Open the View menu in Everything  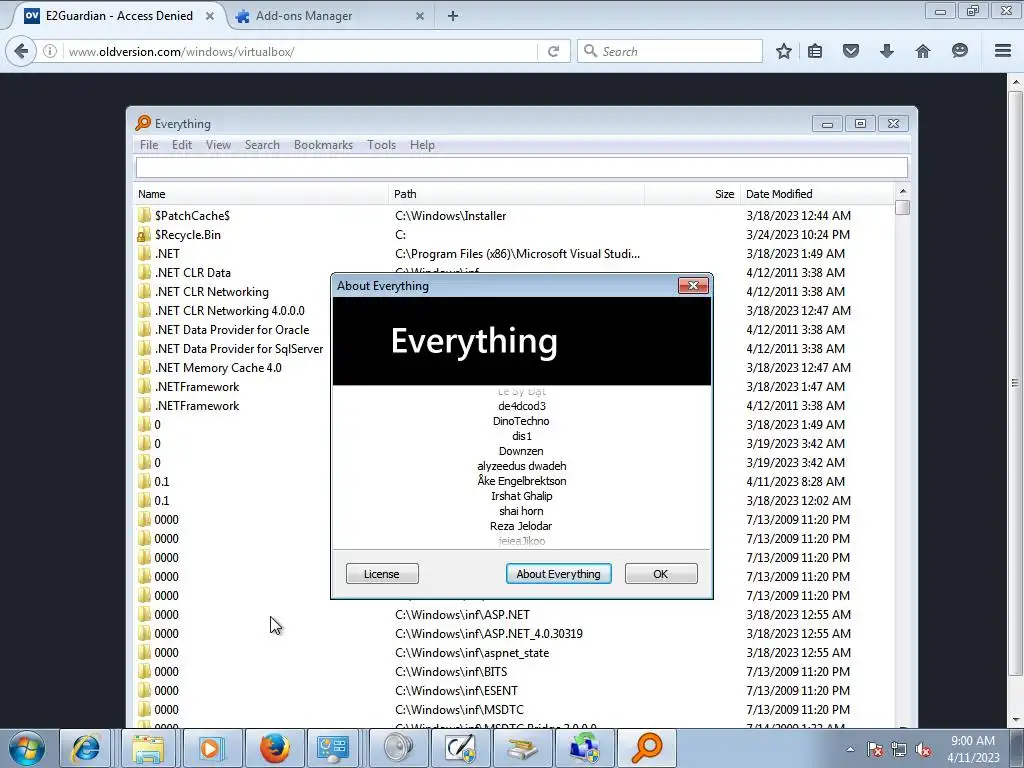pyautogui.click(x=218, y=145)
